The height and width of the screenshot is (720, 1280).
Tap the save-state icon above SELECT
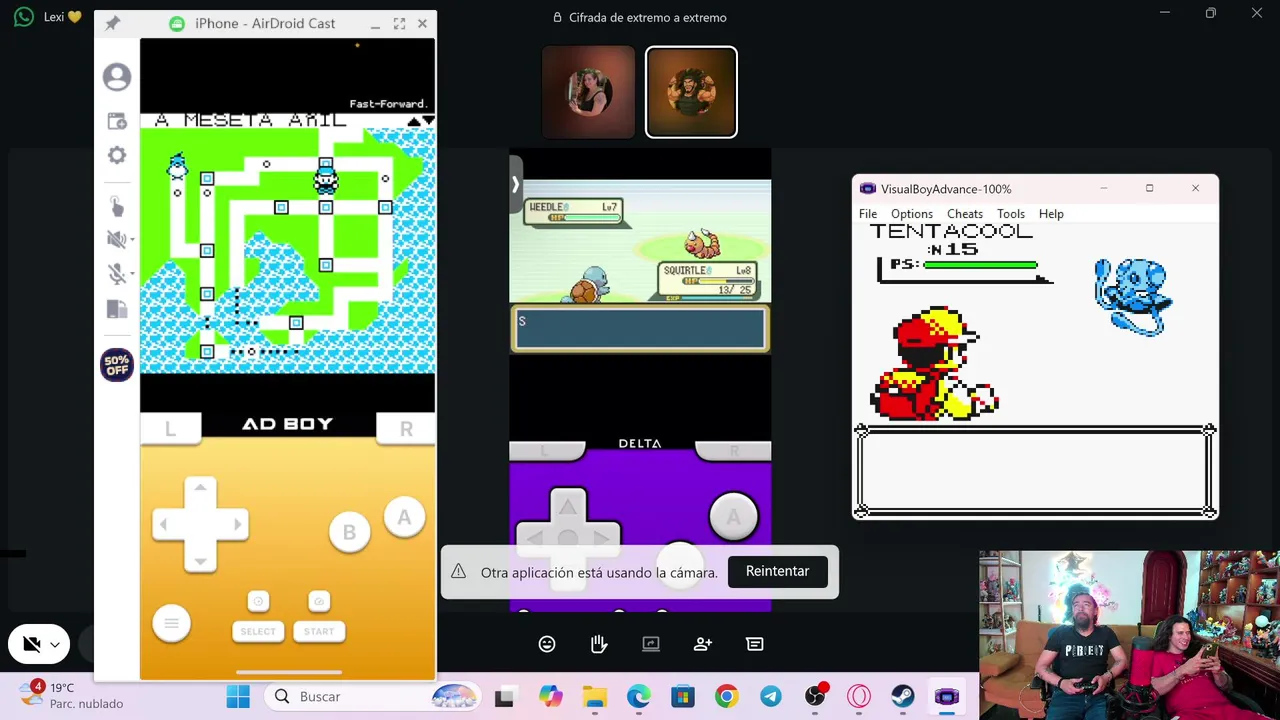click(258, 601)
